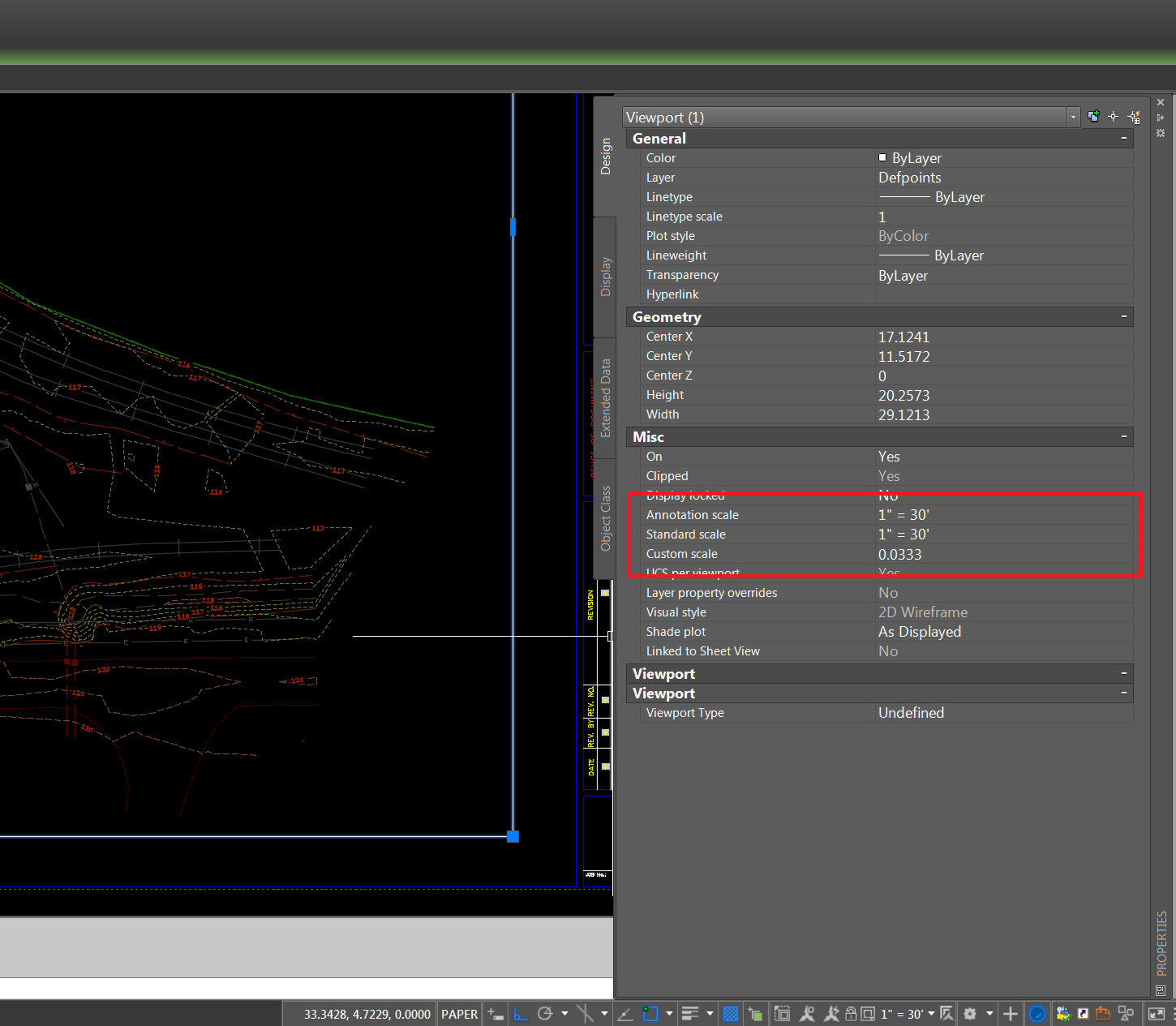Click the ByLayer color swatch next to Color

[883, 157]
